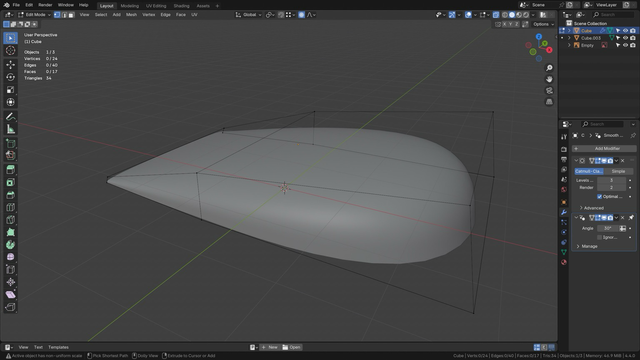640x360 pixels.
Task: Select the Move tool in toolbar
Action: click(11, 64)
